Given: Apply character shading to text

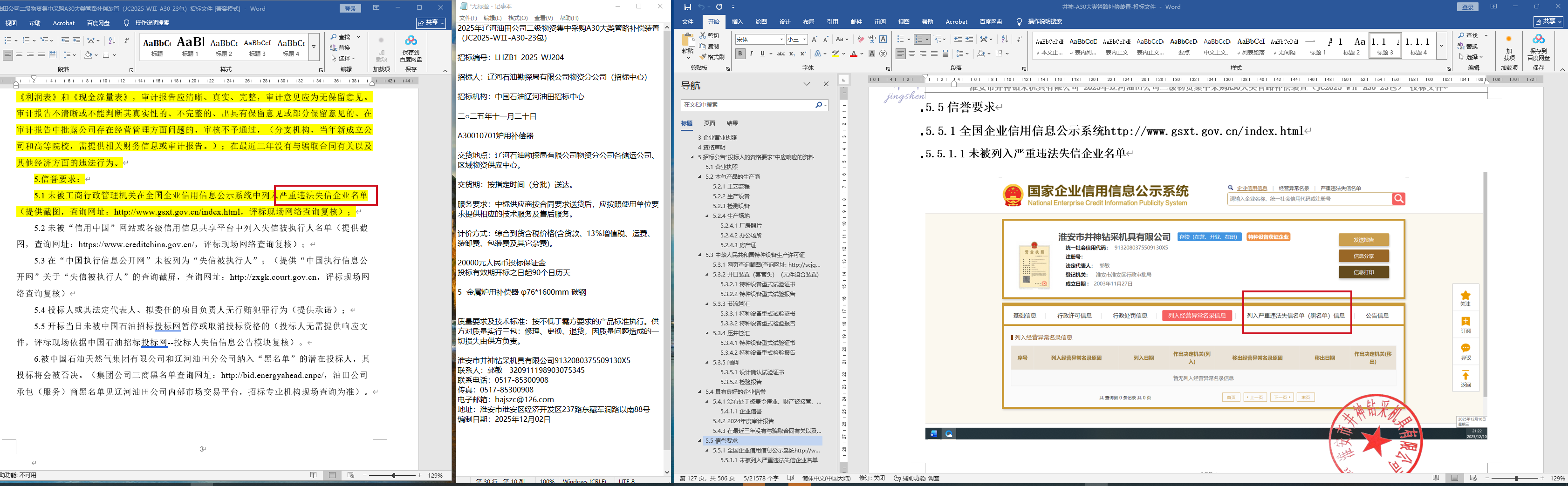Looking at the screenshot, I should 872,54.
